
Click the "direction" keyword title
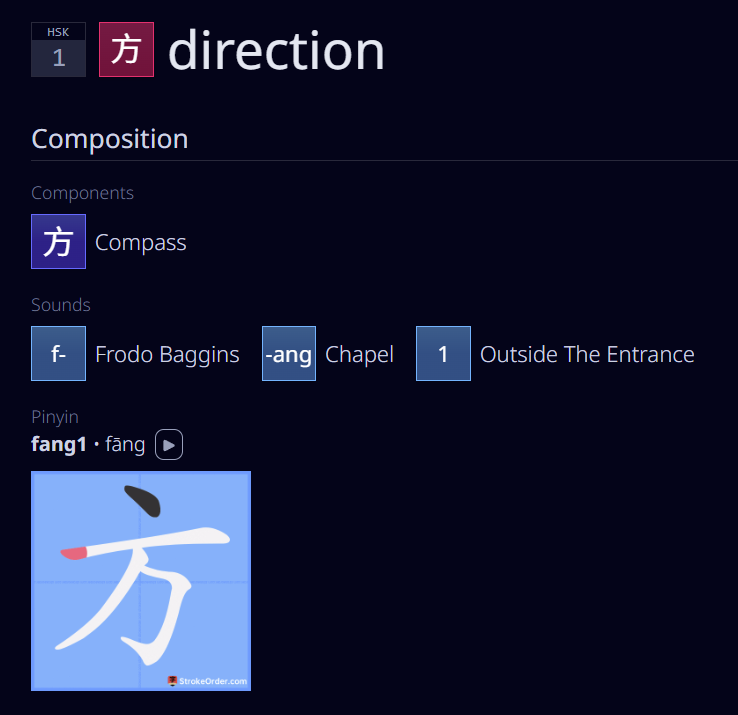tap(276, 50)
